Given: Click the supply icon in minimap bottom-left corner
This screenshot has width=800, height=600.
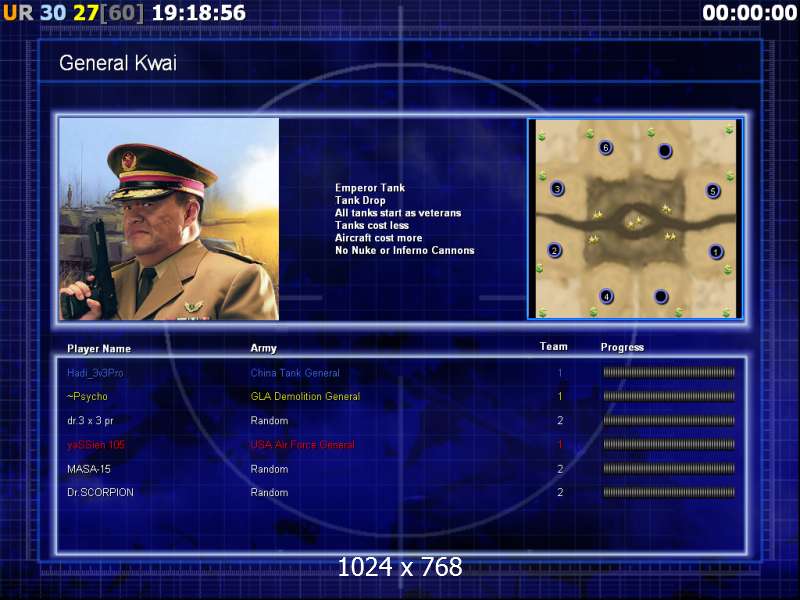Looking at the screenshot, I should [542, 312].
